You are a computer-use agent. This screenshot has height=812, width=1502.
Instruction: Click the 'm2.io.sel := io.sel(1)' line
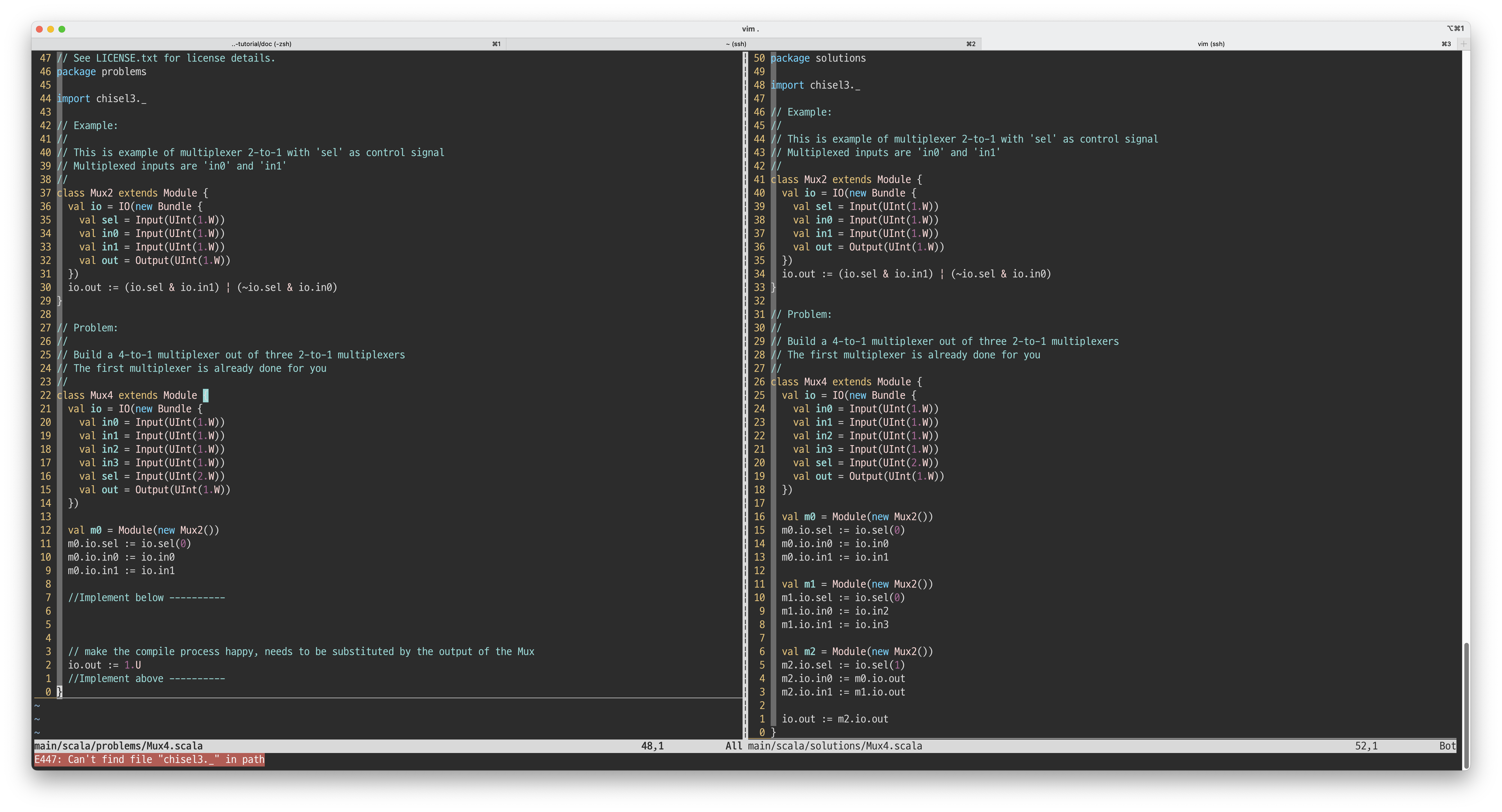[x=843, y=665]
